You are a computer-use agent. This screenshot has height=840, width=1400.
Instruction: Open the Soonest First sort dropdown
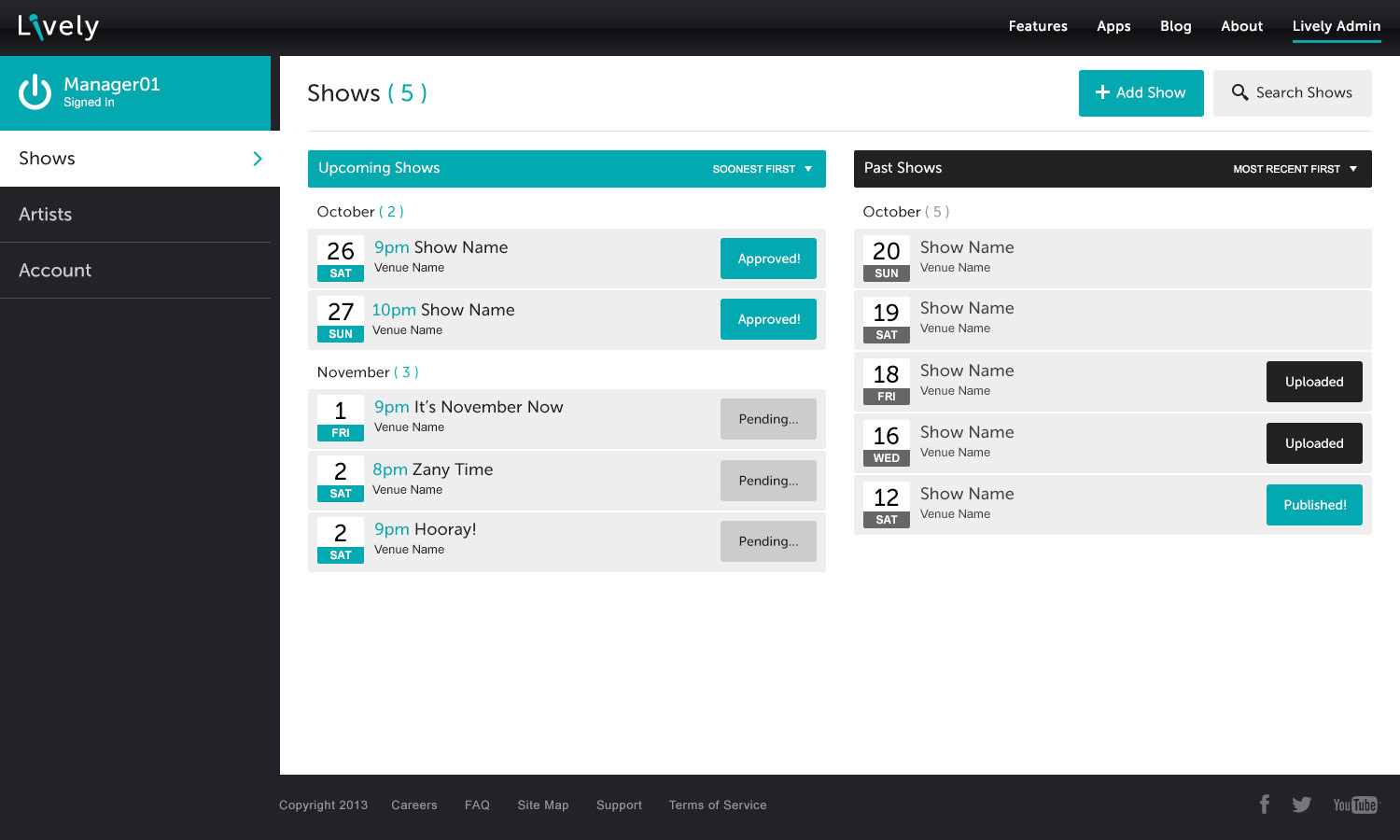762,169
